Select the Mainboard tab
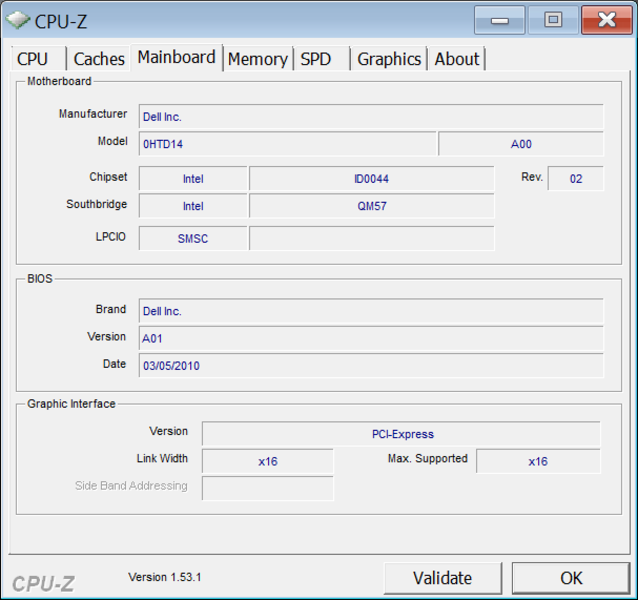Screen dimensions: 638x600 click(177, 57)
